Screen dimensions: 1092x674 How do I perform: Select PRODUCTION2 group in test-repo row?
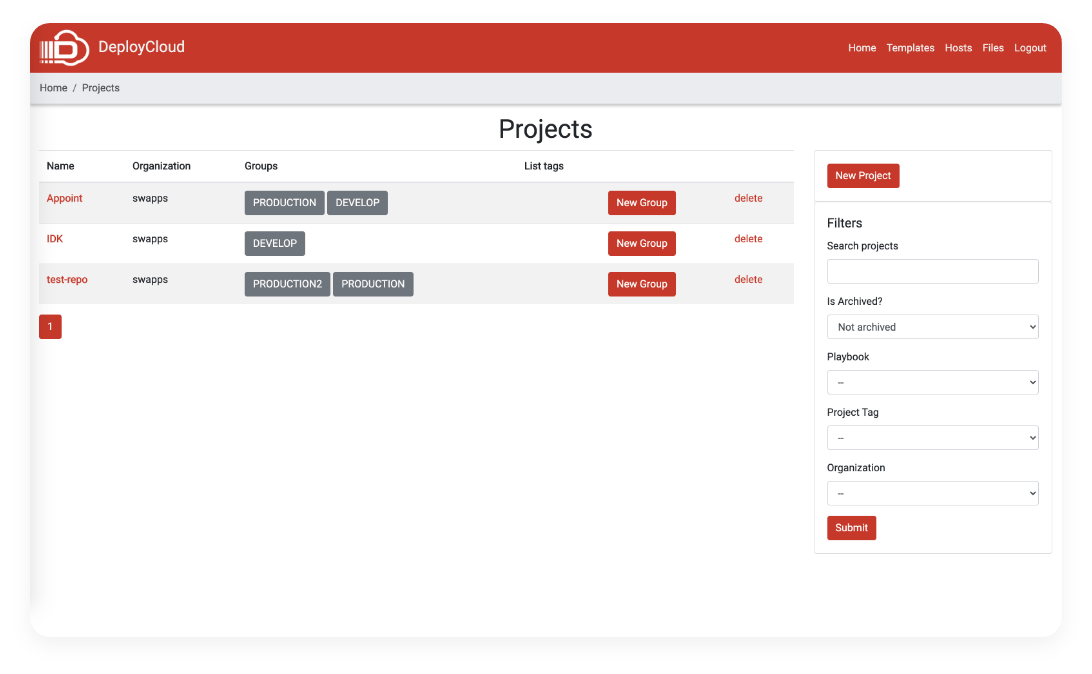pos(287,284)
